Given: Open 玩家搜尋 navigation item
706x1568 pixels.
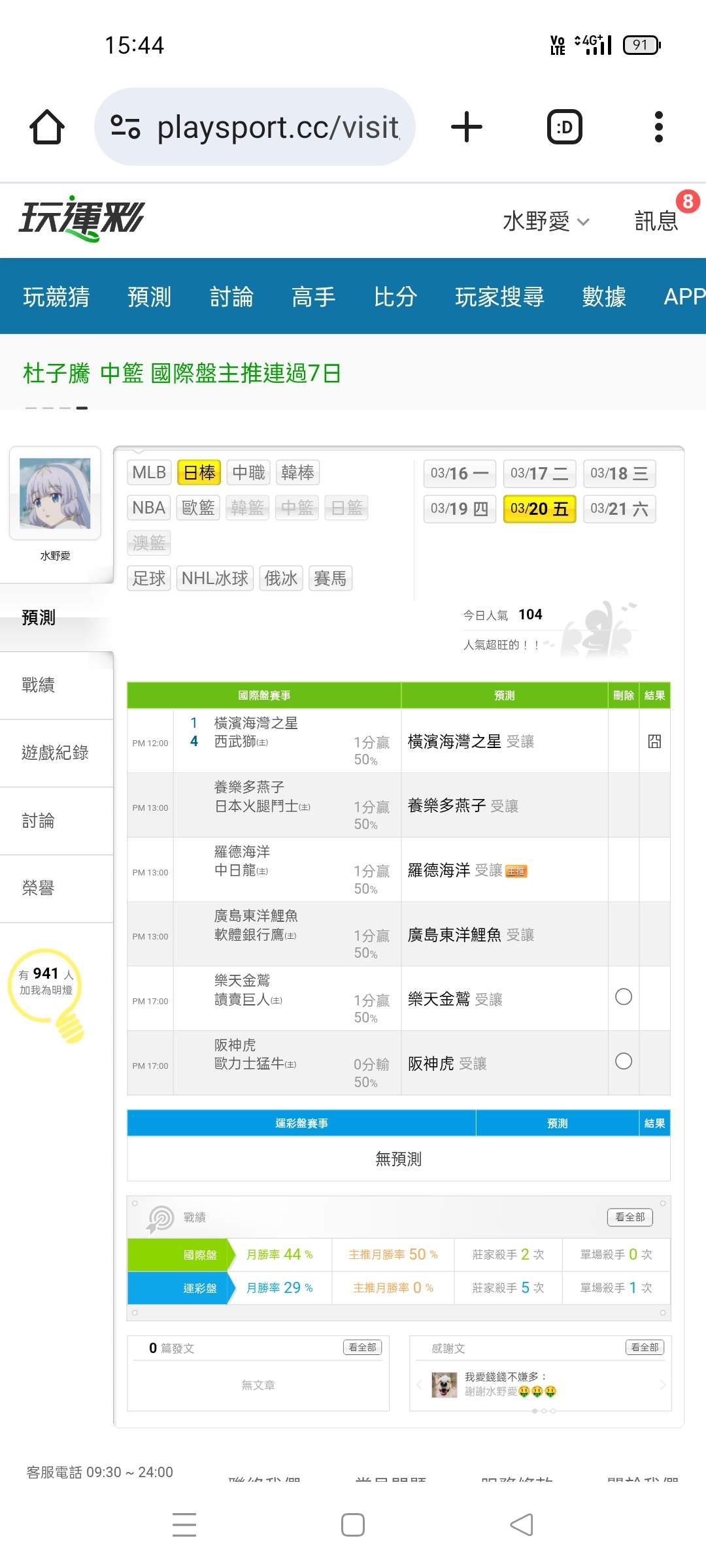Looking at the screenshot, I should [x=499, y=297].
